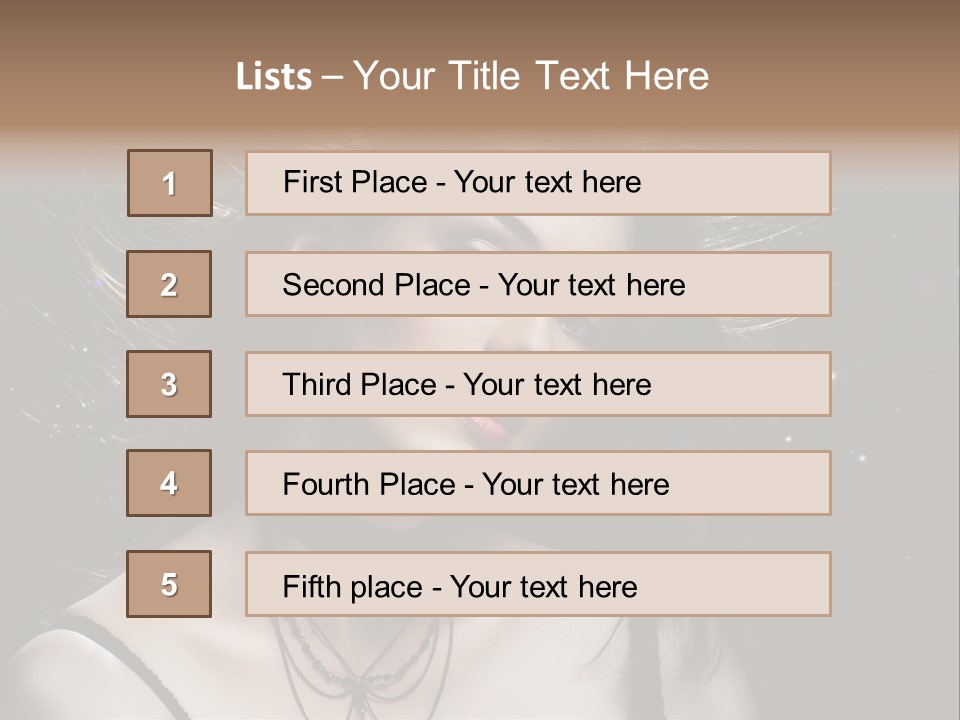Select the number 2 box
This screenshot has width=960, height=720.
[169, 284]
